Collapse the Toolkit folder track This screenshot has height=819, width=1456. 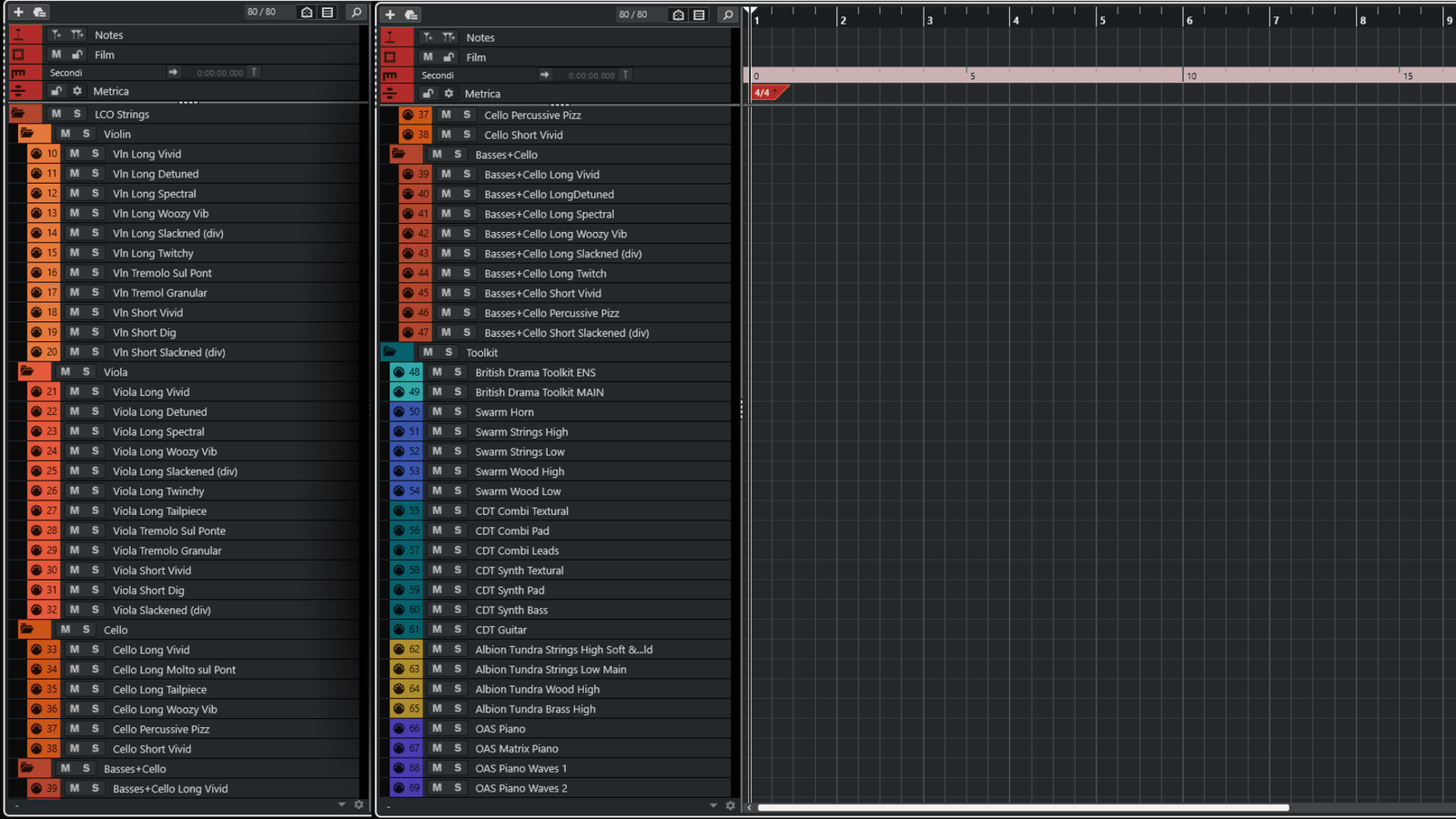[389, 352]
